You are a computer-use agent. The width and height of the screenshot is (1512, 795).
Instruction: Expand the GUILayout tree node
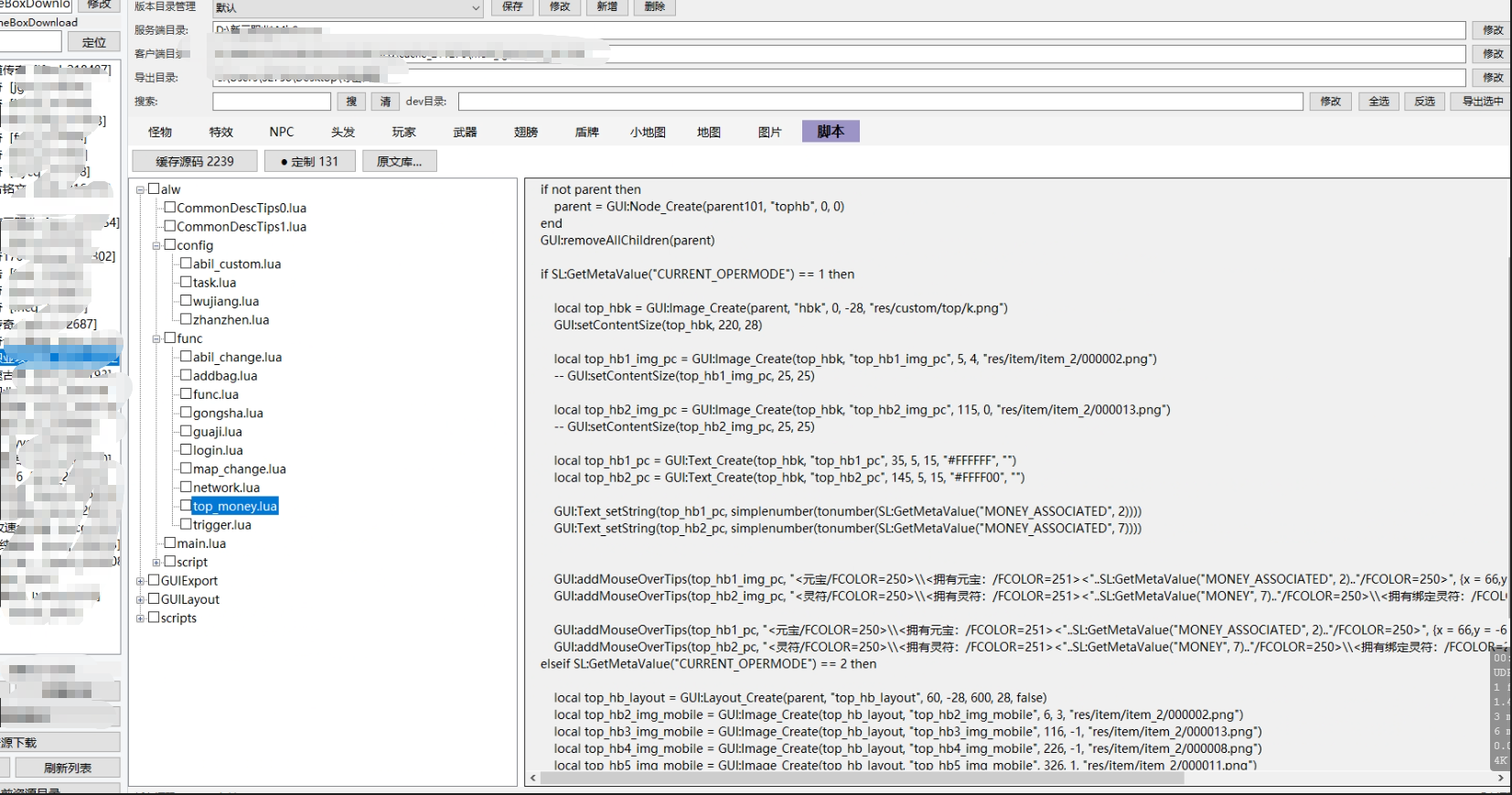(x=141, y=599)
